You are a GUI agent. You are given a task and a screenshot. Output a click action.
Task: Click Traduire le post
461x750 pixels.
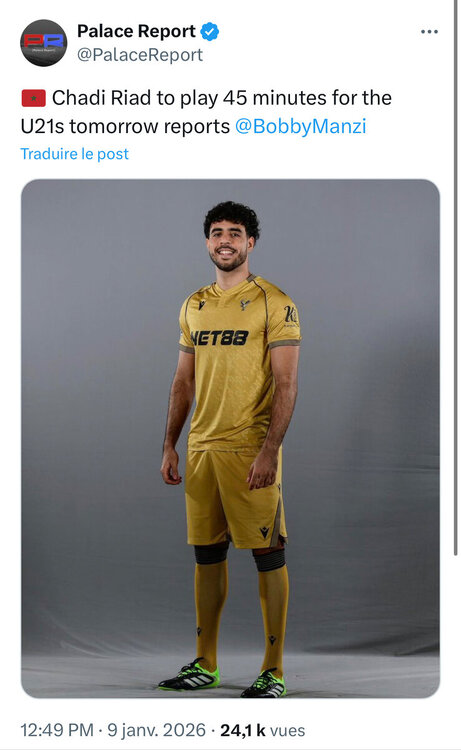[75, 154]
